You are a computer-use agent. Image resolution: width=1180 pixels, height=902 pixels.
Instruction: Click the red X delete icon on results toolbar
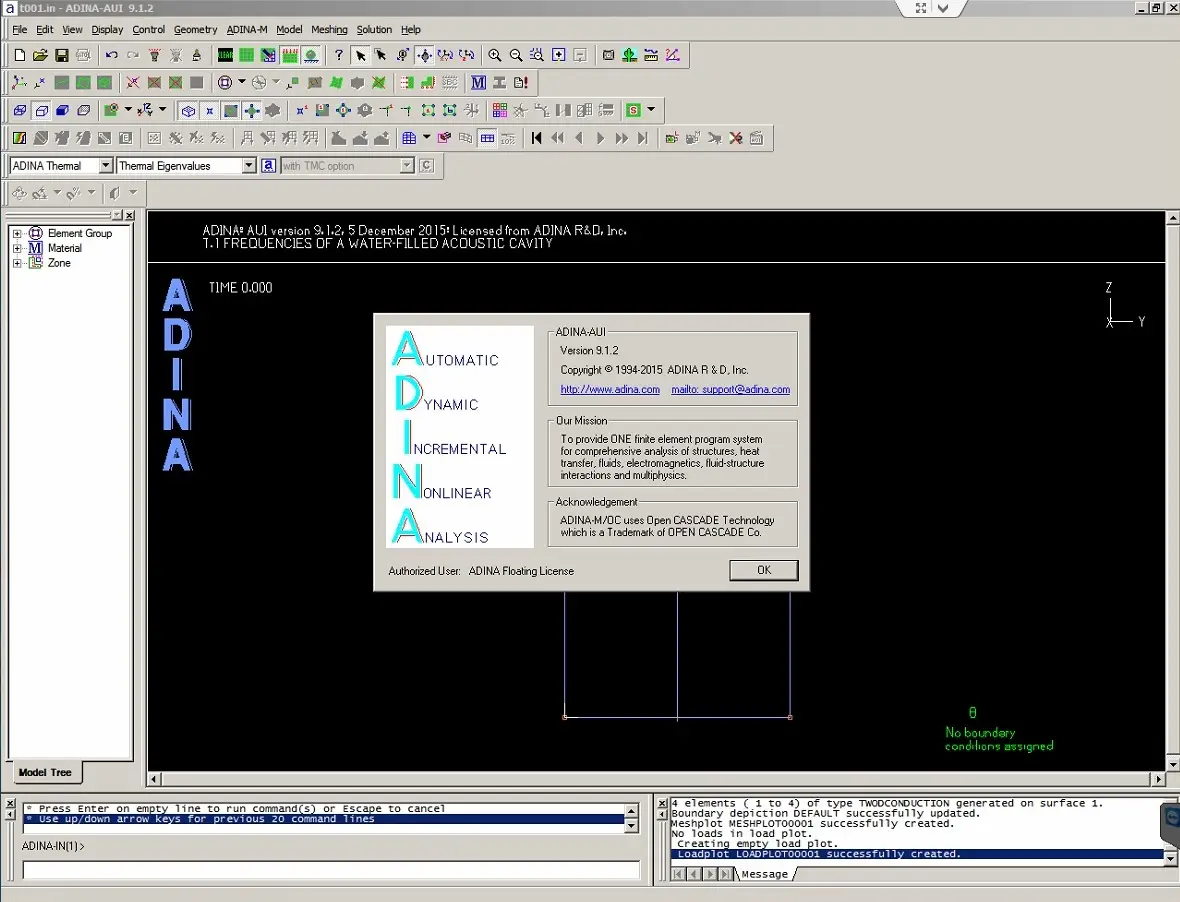pos(735,138)
